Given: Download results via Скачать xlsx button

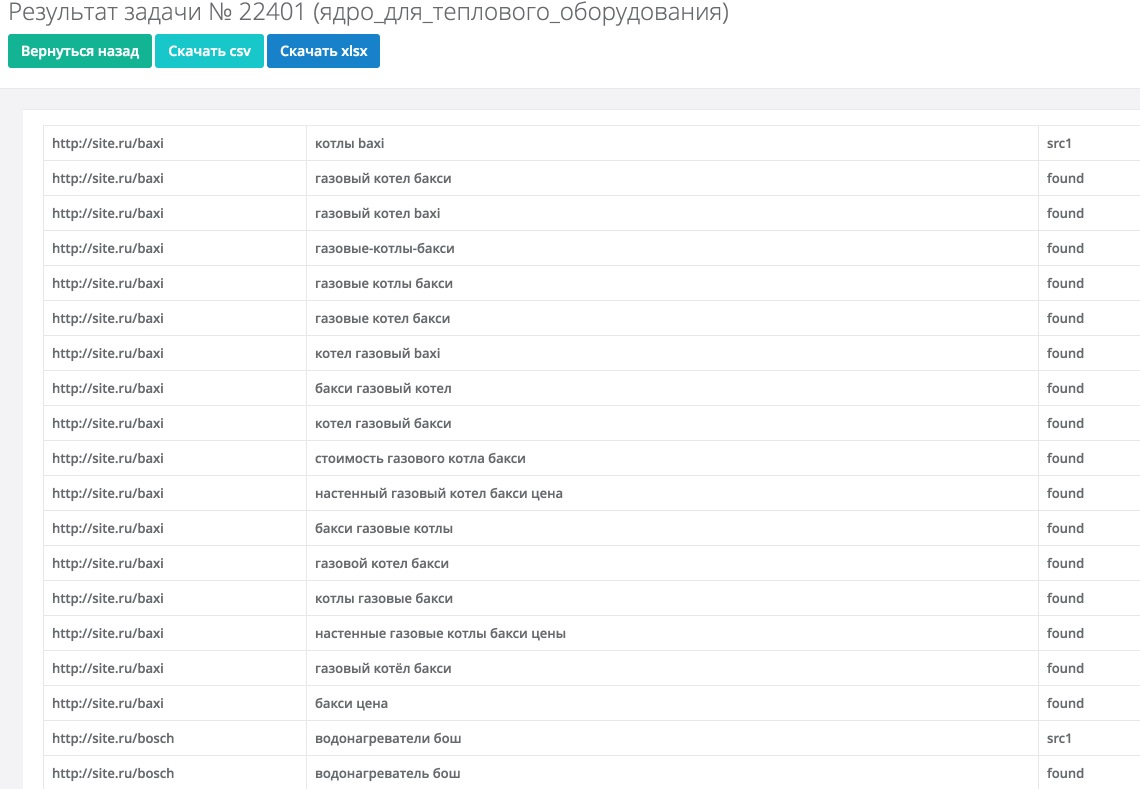Looking at the screenshot, I should tap(324, 51).
